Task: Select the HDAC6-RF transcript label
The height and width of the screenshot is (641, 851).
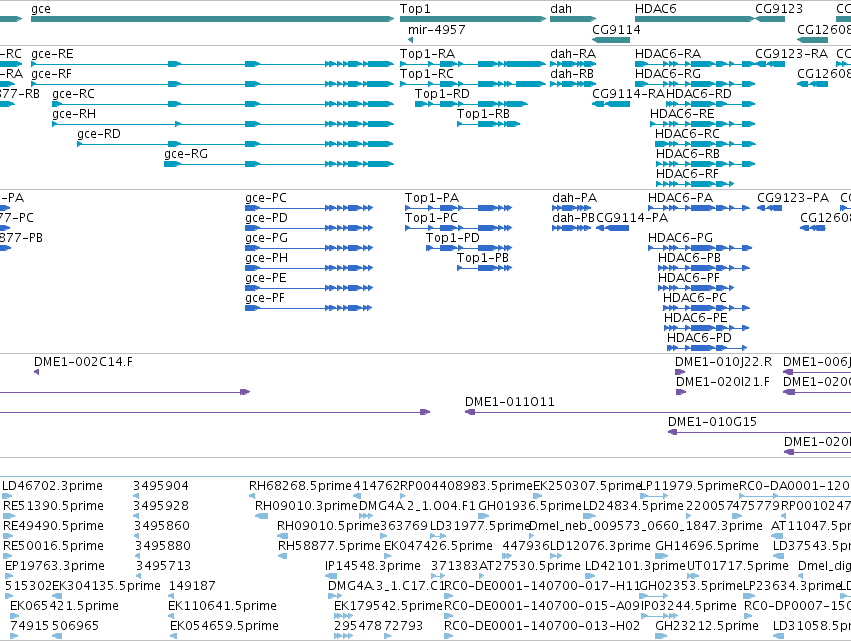Action: (x=687, y=174)
